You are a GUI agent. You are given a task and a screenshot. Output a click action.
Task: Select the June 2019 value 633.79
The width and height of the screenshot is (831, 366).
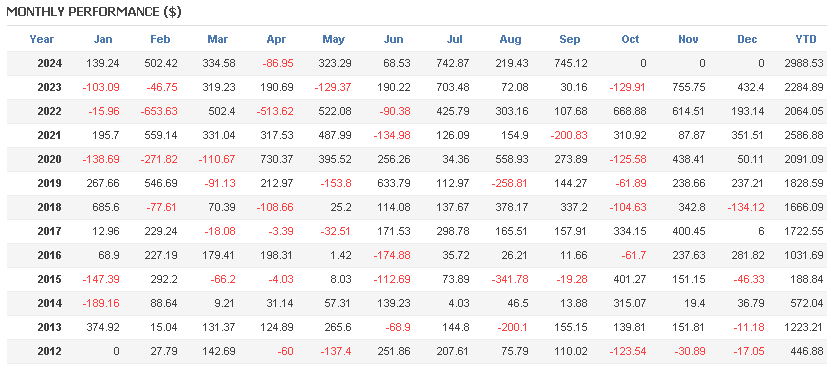[393, 183]
